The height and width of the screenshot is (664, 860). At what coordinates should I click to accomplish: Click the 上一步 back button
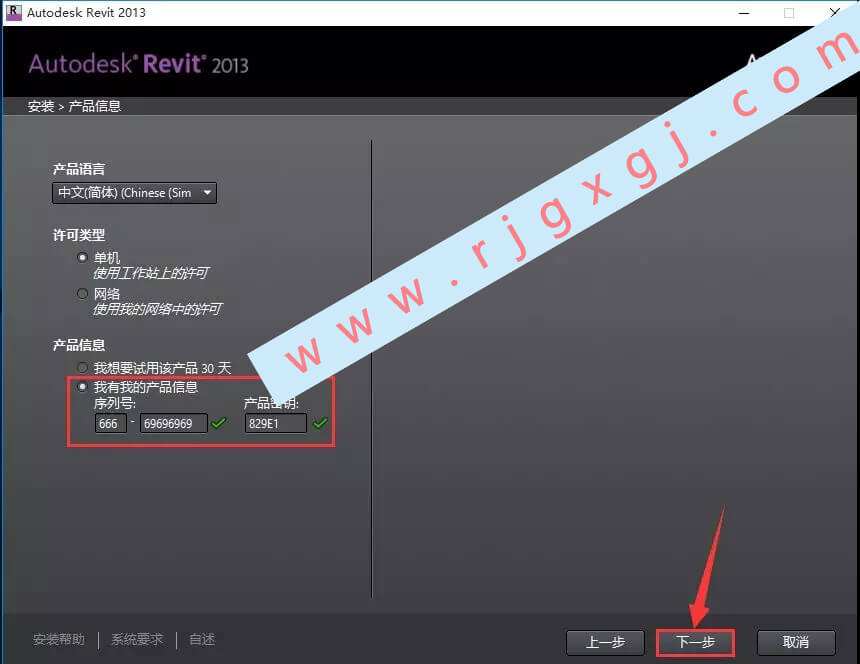(x=605, y=642)
